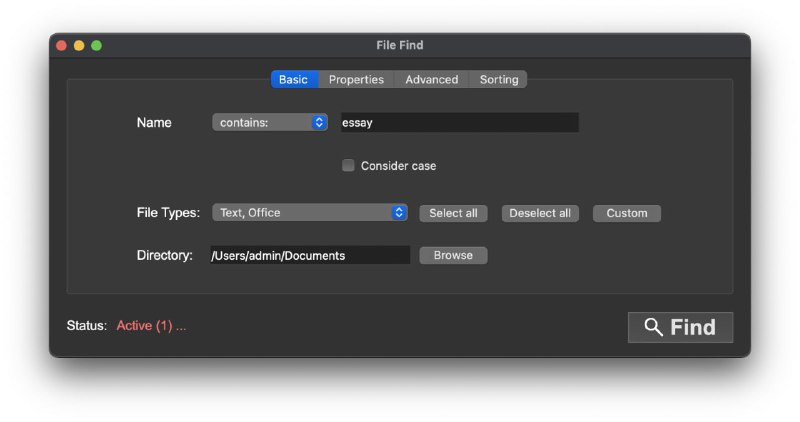Viewport: 800px width, 422px height.
Task: Click the 'File Find' window title bar
Action: tap(400, 46)
